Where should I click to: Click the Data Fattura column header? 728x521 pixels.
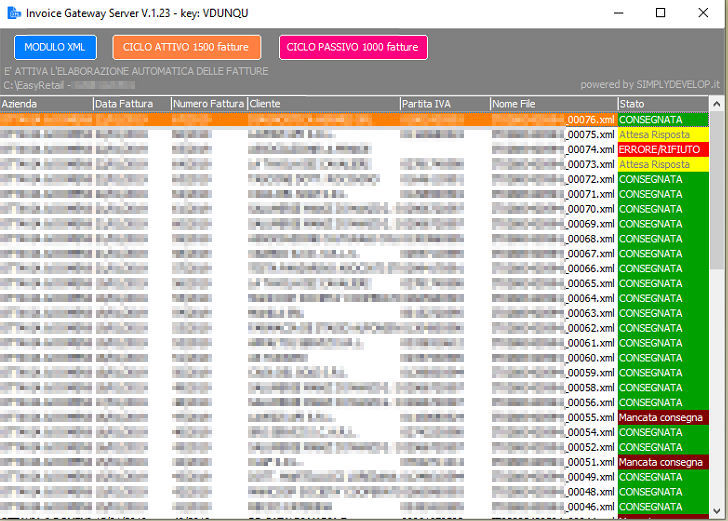click(x=131, y=104)
